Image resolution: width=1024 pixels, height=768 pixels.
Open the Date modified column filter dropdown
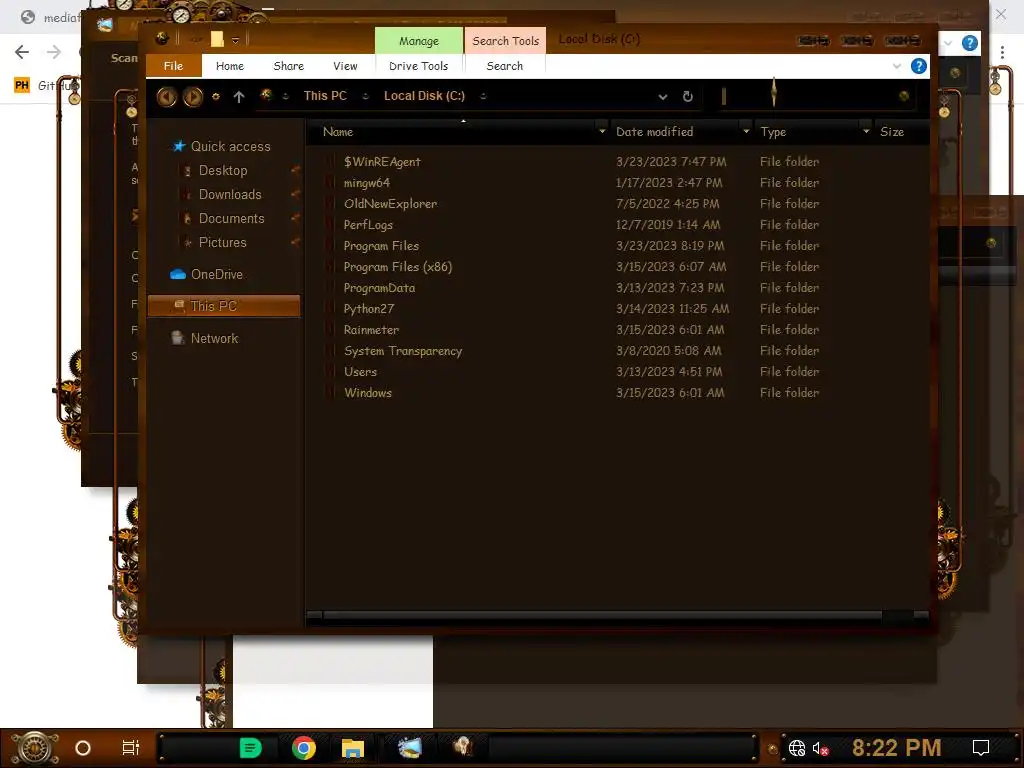tap(746, 131)
